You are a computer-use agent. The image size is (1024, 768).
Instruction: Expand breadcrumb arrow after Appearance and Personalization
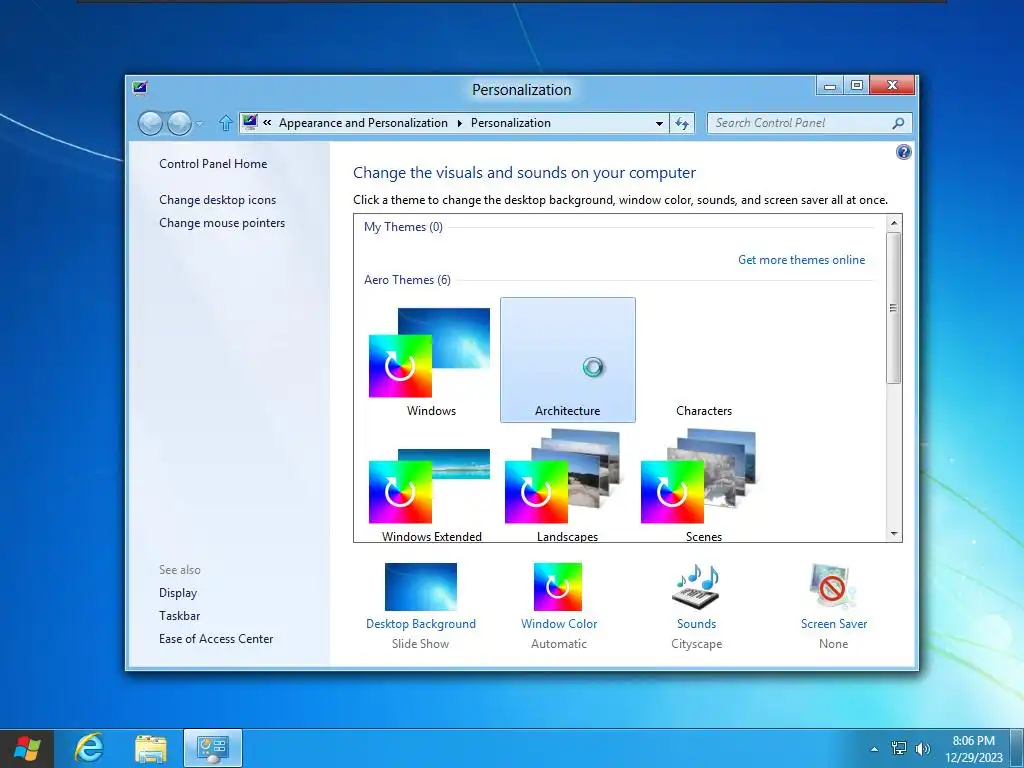point(460,123)
